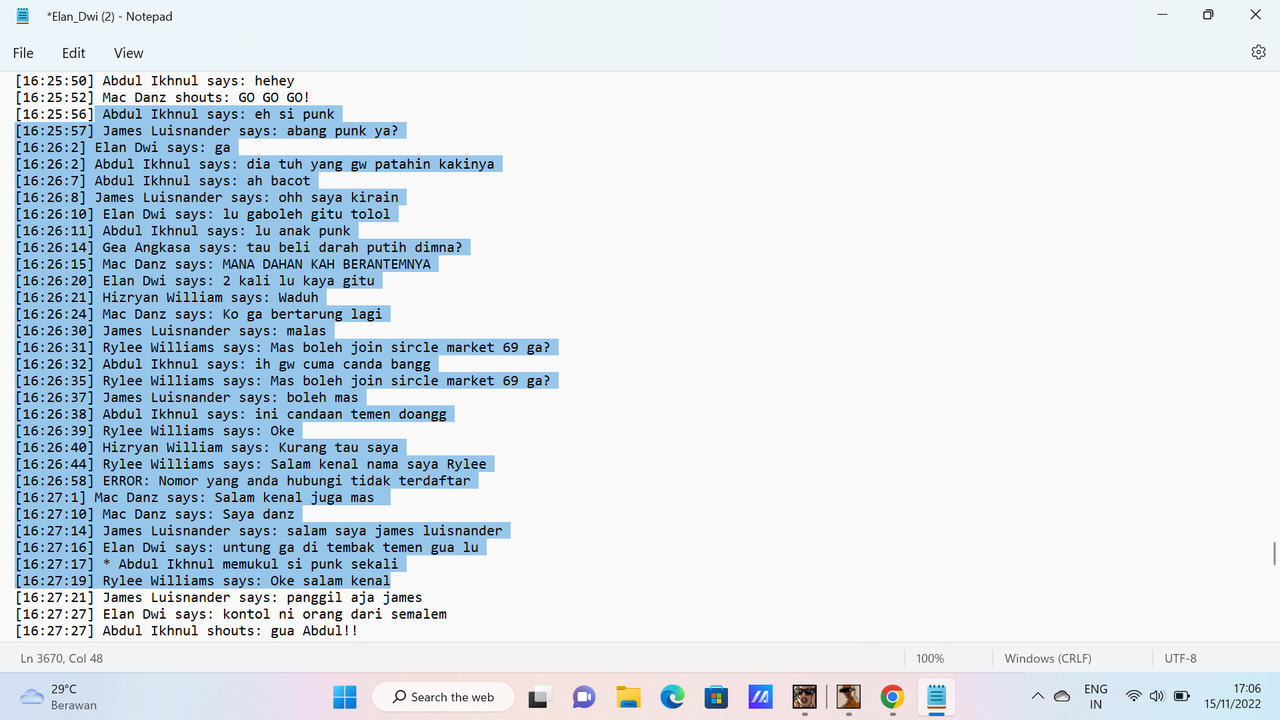Click the line 'James Luisnander says: boleh mas'
1280x720 pixels.
coord(187,398)
